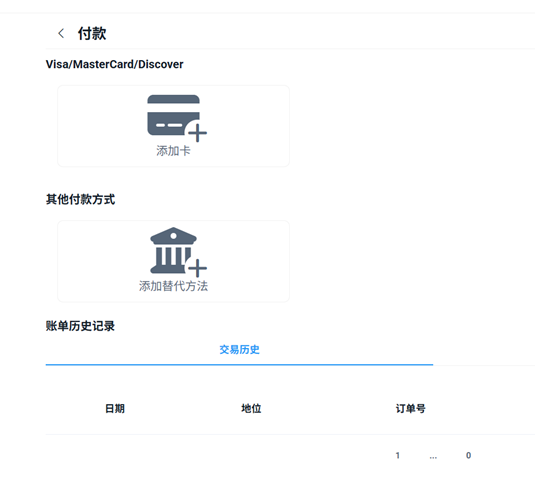This screenshot has width=535, height=481.
Task: Select the 添加替代方法 label
Action: 173,286
